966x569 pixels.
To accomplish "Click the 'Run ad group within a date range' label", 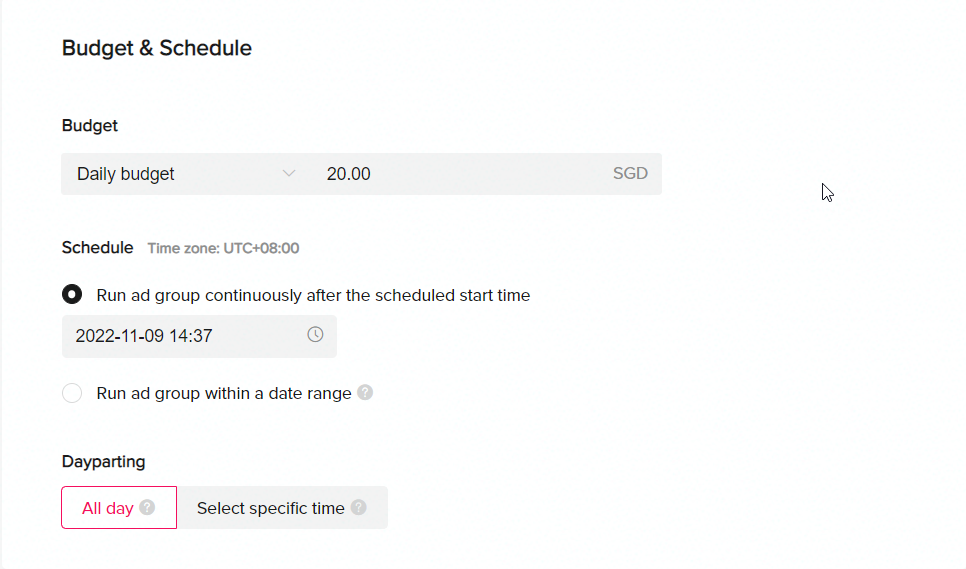I will pyautogui.click(x=224, y=393).
